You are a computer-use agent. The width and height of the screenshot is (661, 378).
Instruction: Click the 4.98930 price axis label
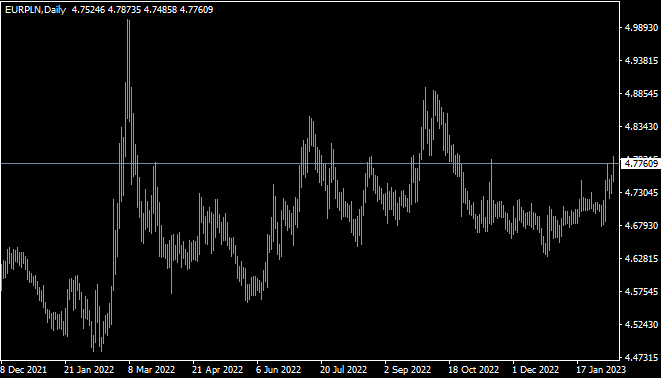coord(641,28)
